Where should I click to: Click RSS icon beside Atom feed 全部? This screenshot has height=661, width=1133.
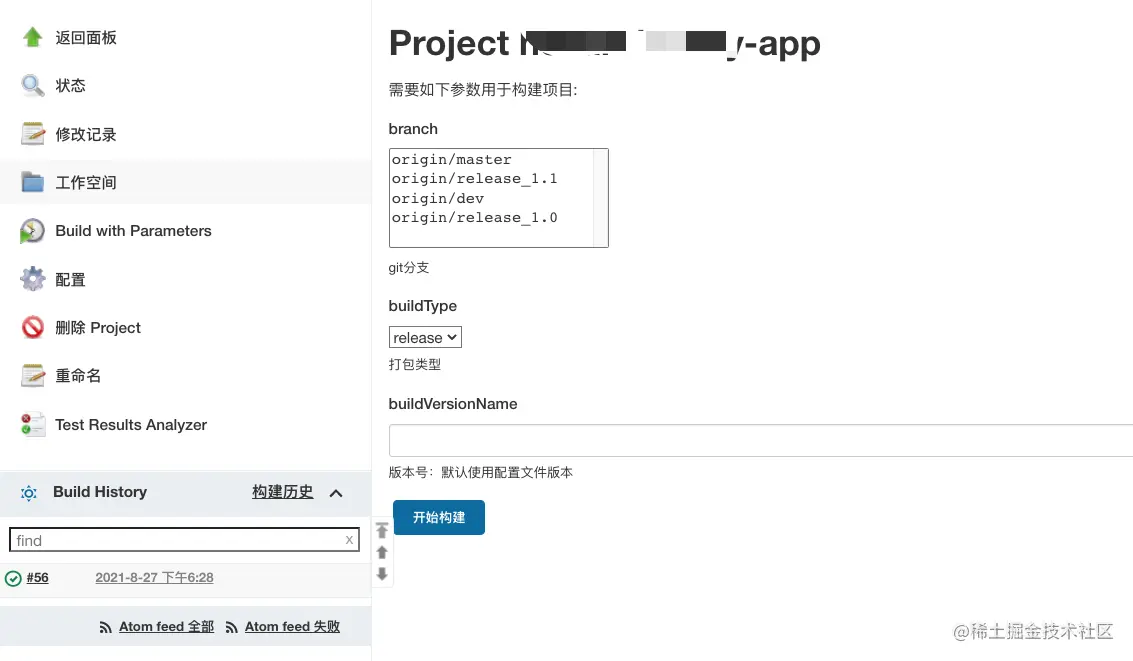click(105, 628)
